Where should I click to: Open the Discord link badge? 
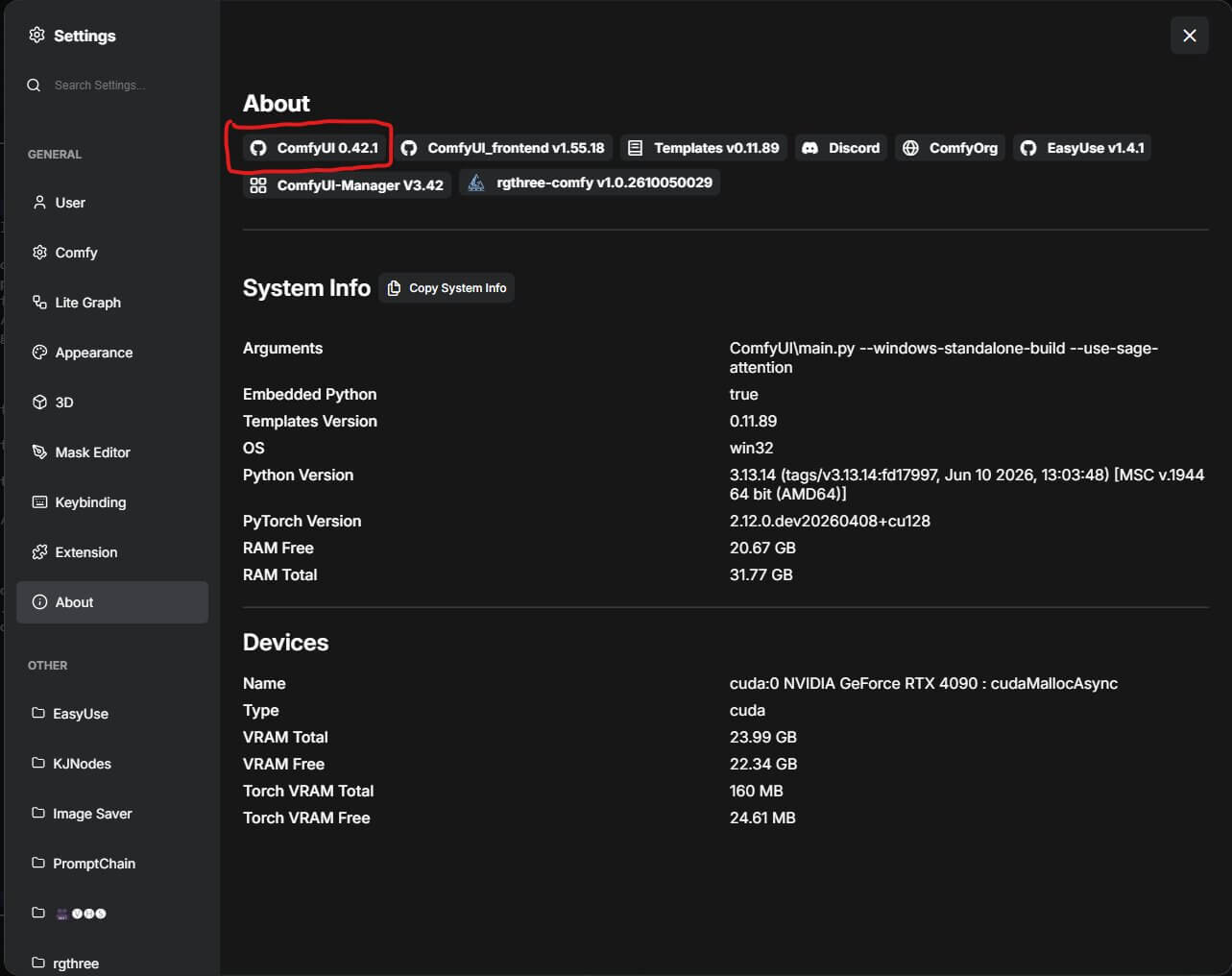841,148
